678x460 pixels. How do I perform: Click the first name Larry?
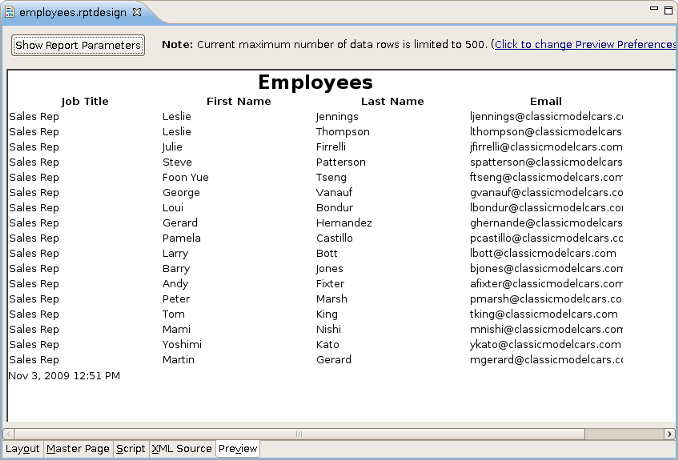pyautogui.click(x=175, y=254)
